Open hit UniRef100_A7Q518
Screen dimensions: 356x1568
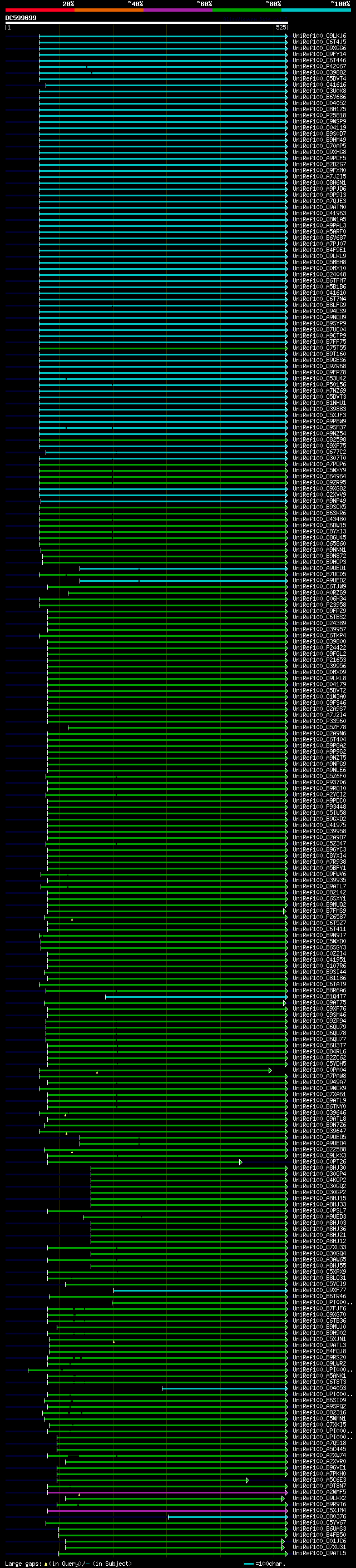pyautogui.click(x=319, y=1443)
